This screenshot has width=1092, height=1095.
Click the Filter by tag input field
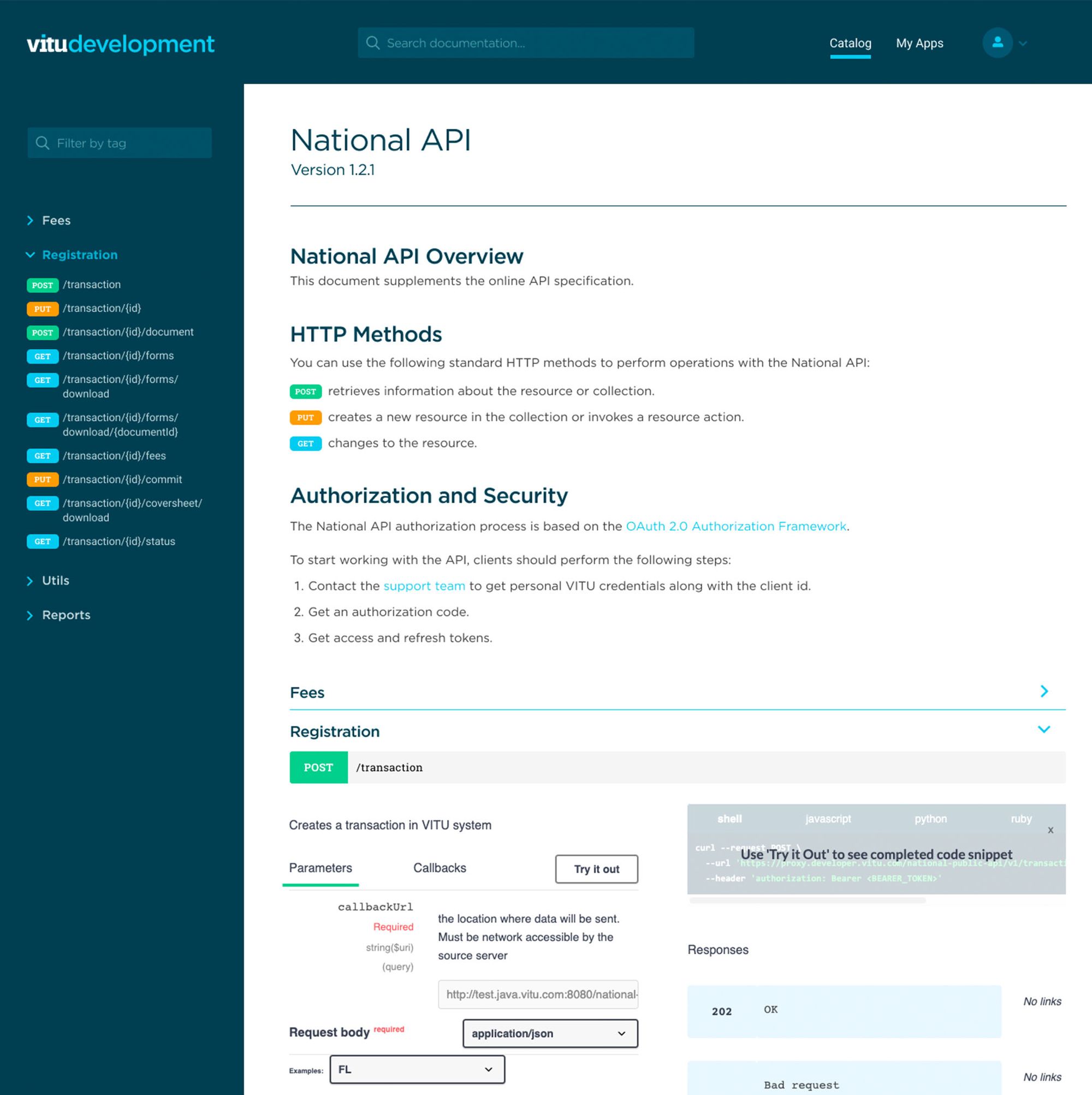click(119, 142)
